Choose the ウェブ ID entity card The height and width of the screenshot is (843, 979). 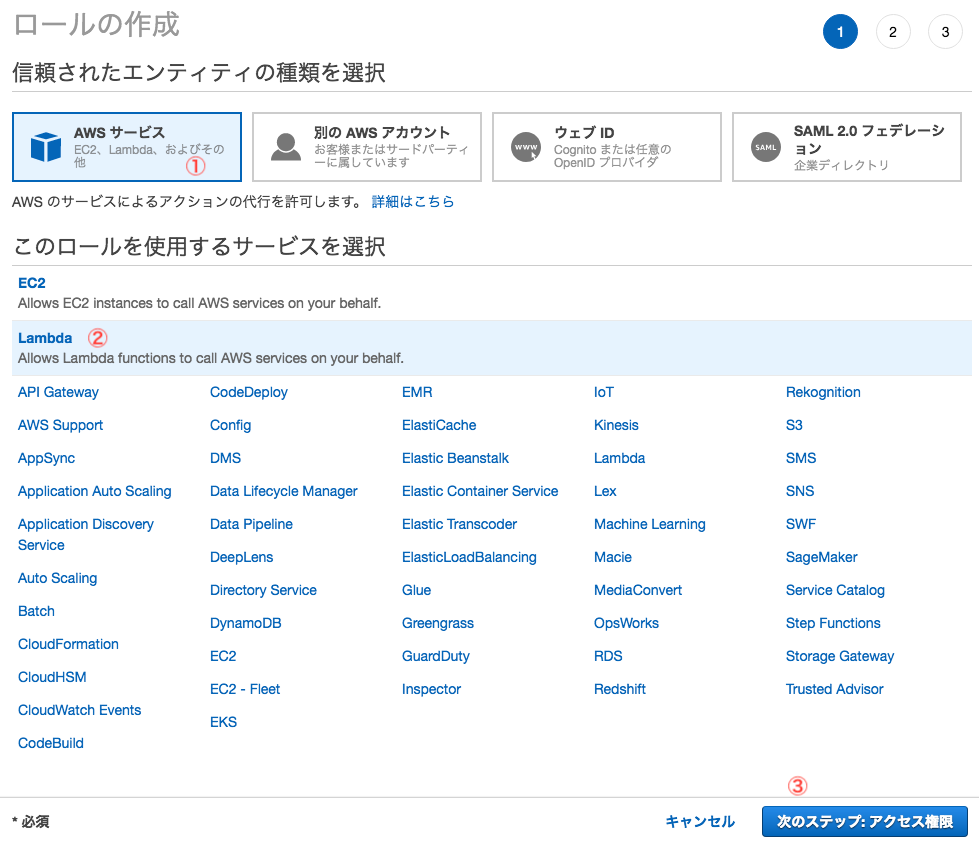tap(607, 147)
